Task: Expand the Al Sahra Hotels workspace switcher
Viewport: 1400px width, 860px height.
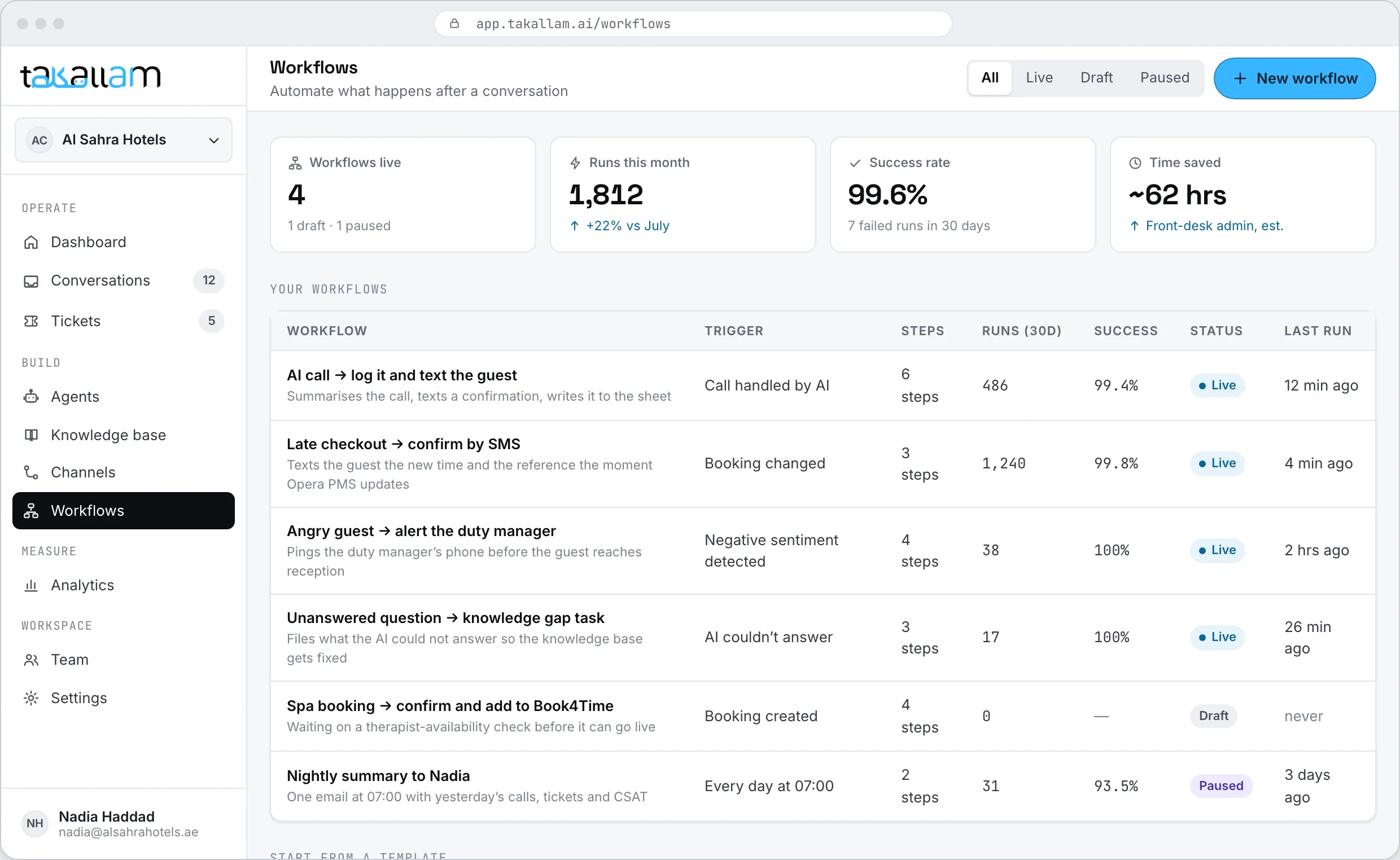Action: [x=124, y=140]
